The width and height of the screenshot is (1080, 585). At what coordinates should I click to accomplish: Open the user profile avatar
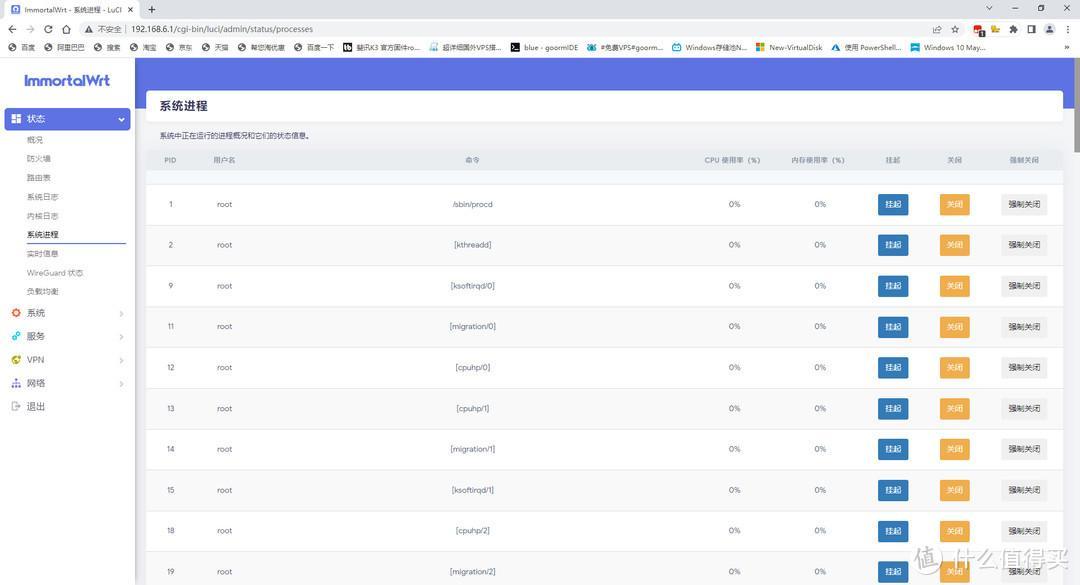point(1049,29)
